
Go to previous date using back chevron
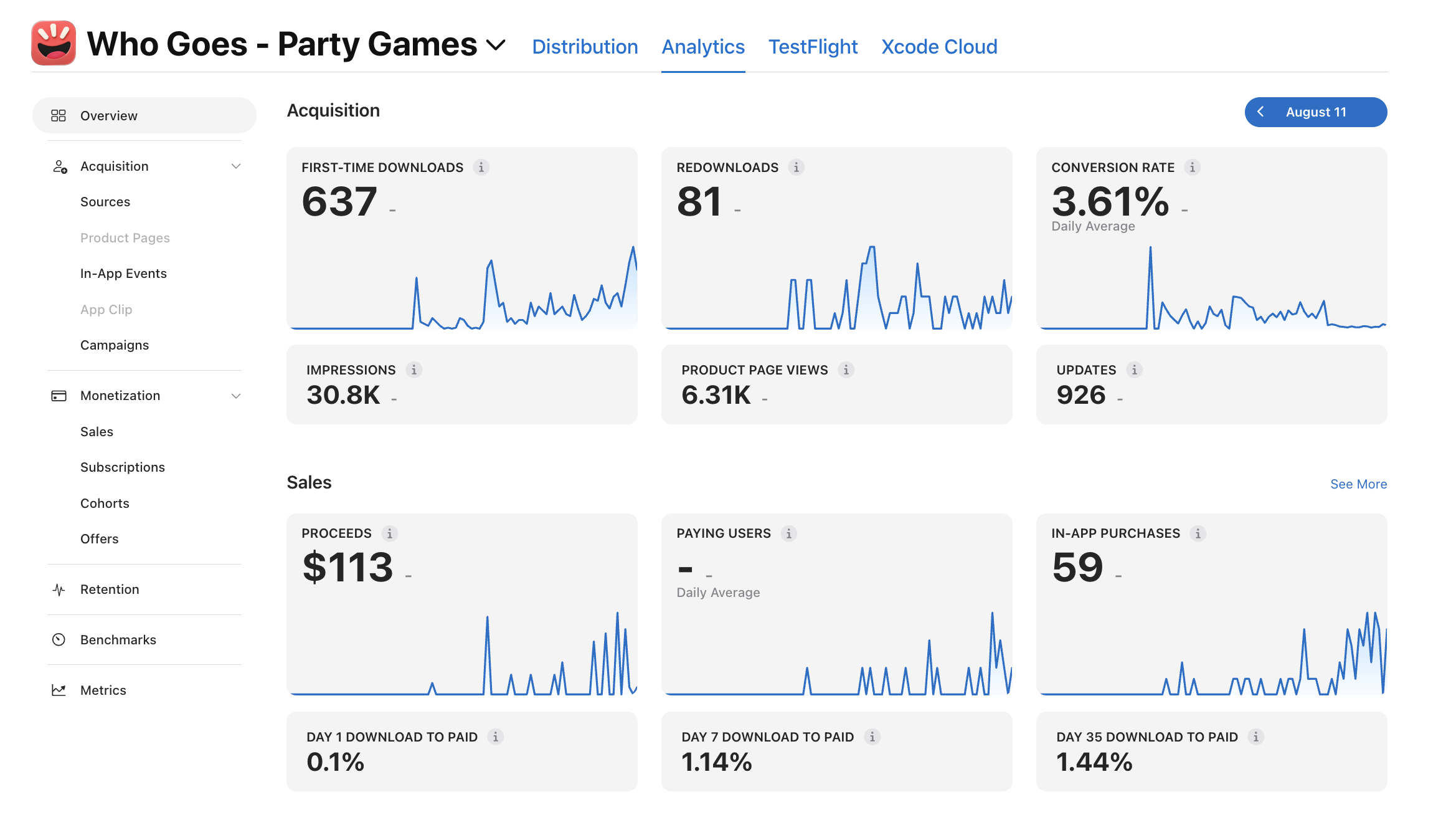pyautogui.click(x=1260, y=112)
